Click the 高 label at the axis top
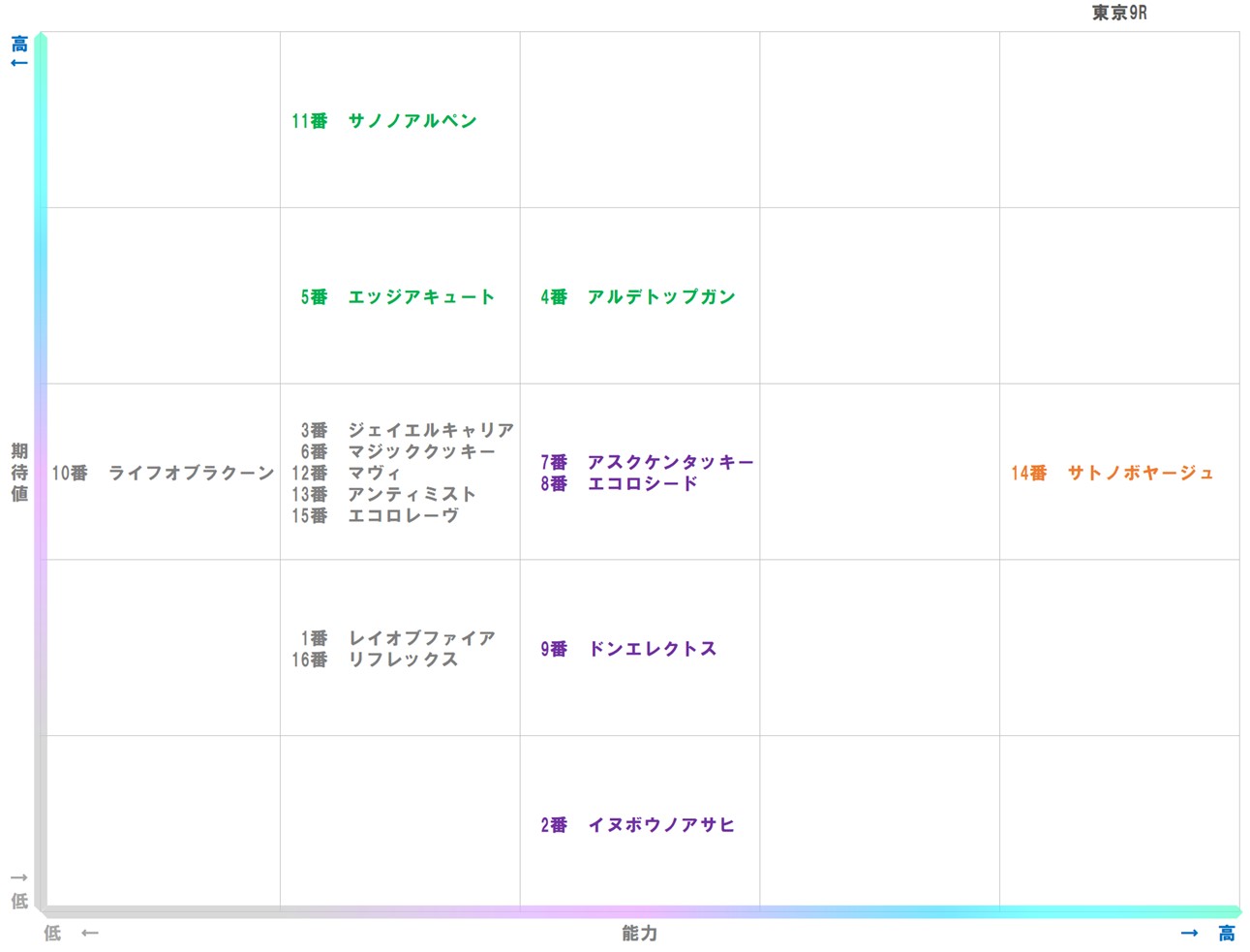This screenshot has height=952, width=1250. [17, 44]
